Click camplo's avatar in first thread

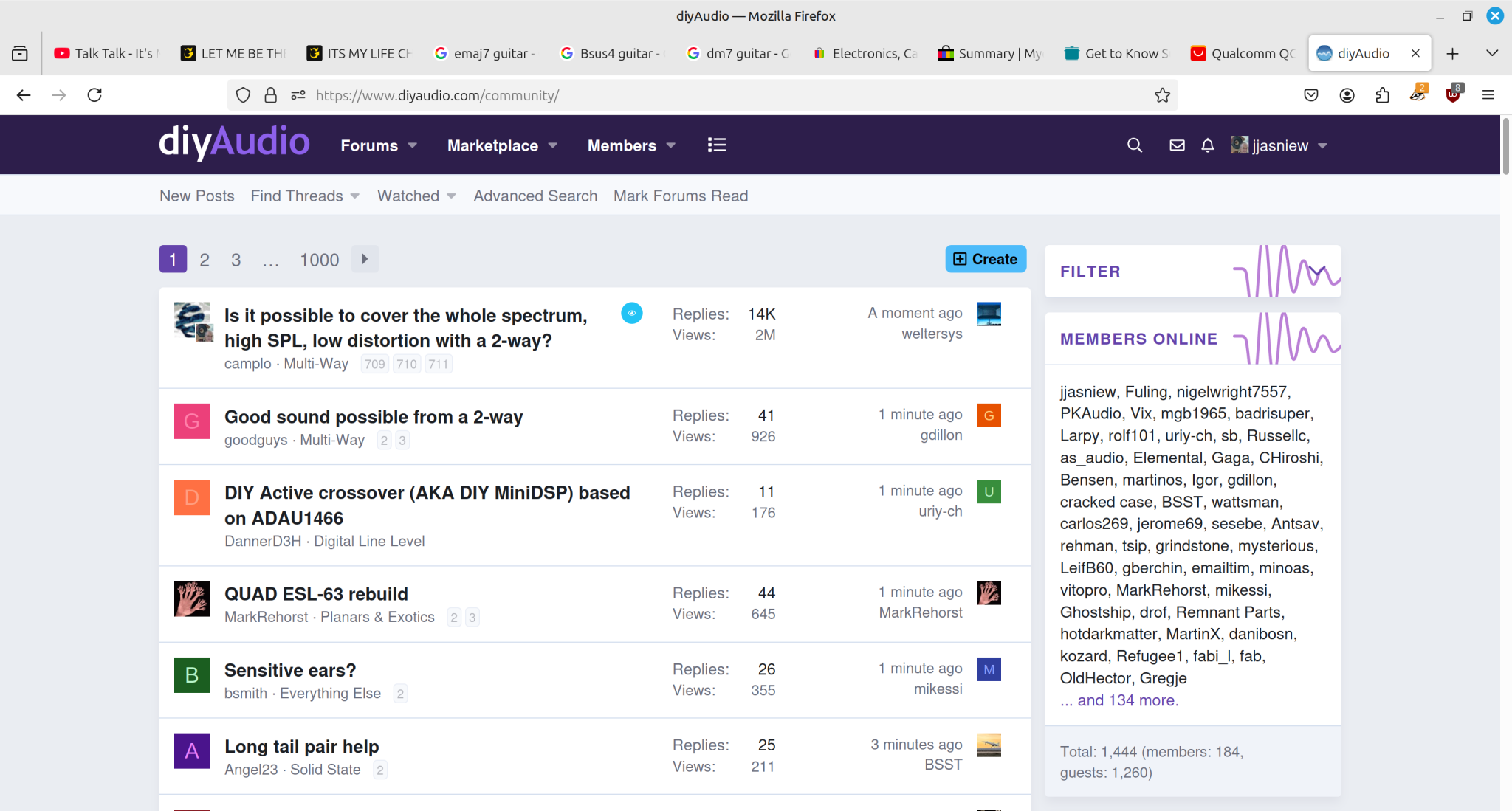tap(192, 320)
